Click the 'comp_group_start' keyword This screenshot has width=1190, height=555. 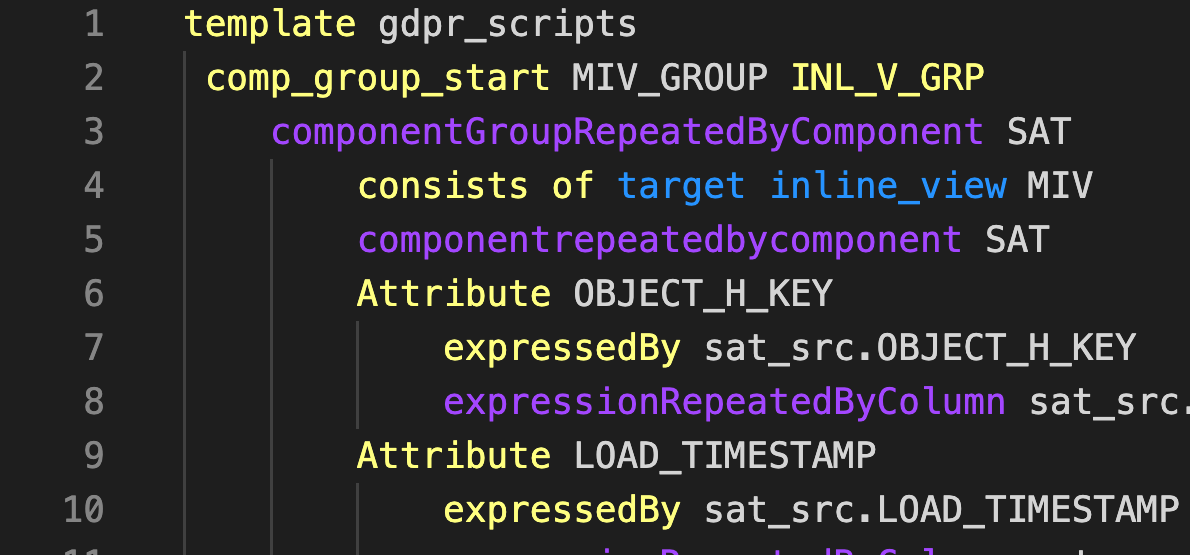[378, 79]
